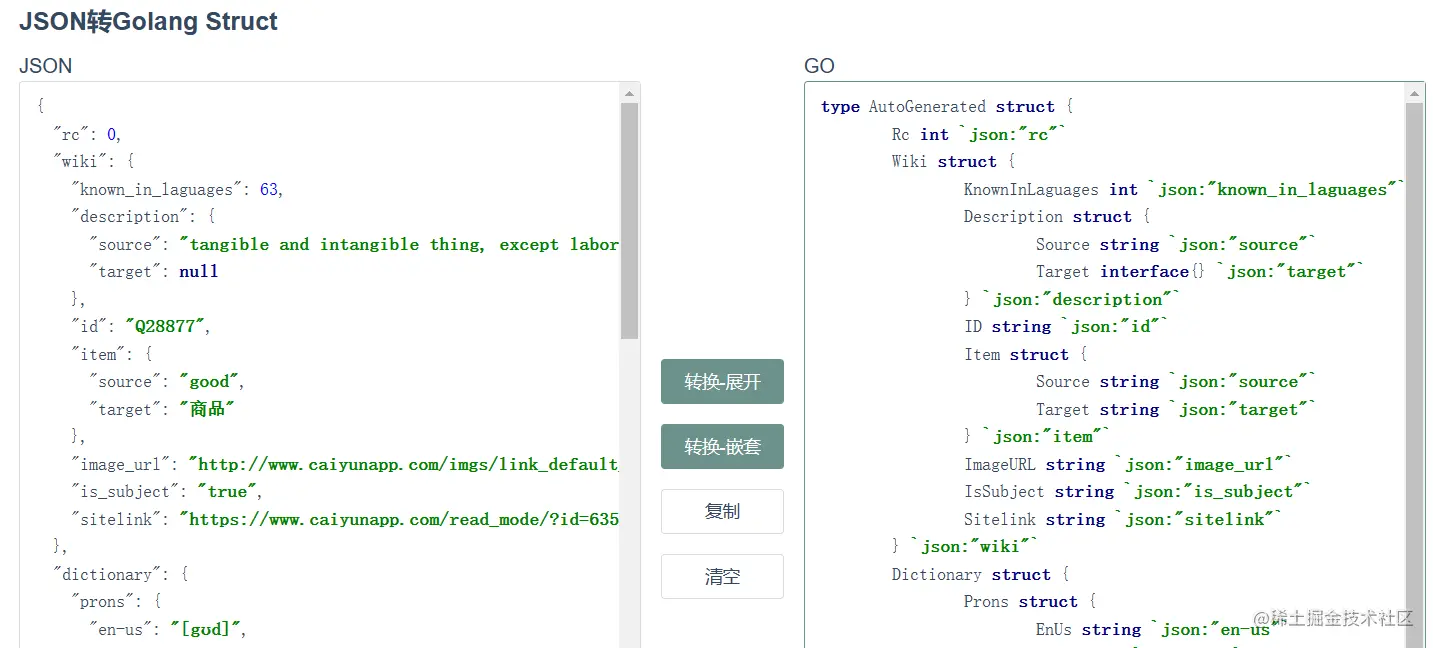
Task: Click the tangible and intangible thing source line
Action: [x=354, y=244]
